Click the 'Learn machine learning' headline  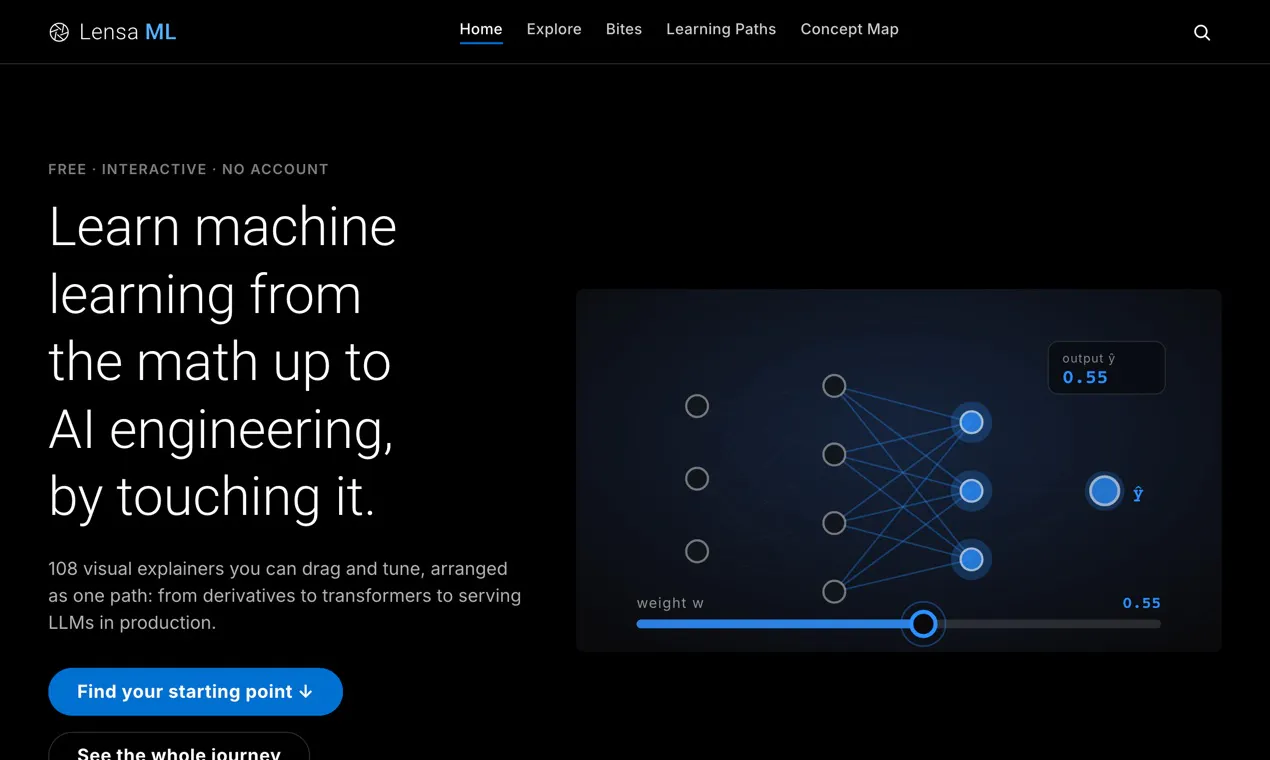[x=223, y=361]
